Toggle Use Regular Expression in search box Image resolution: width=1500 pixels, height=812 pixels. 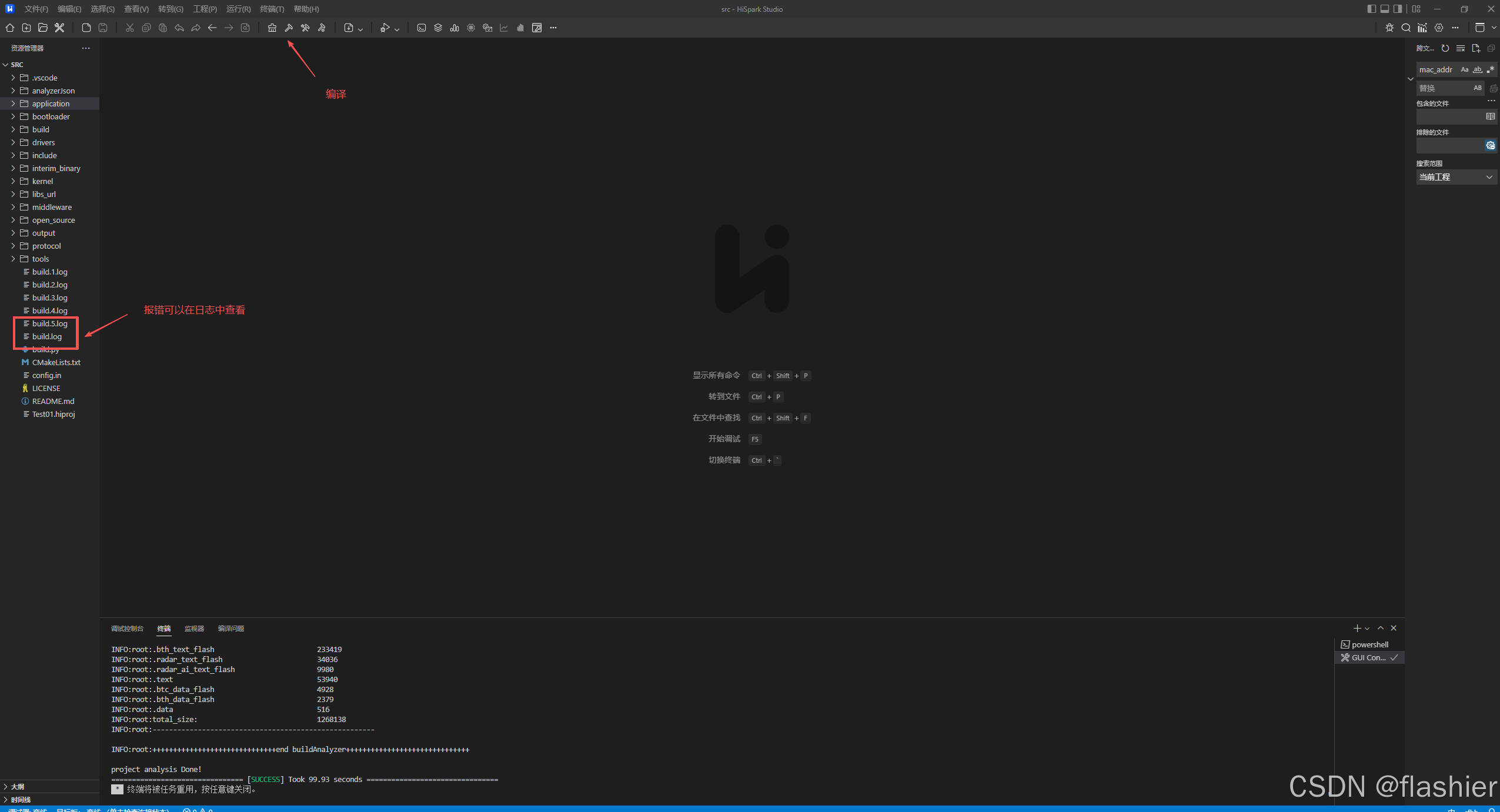(x=1491, y=69)
